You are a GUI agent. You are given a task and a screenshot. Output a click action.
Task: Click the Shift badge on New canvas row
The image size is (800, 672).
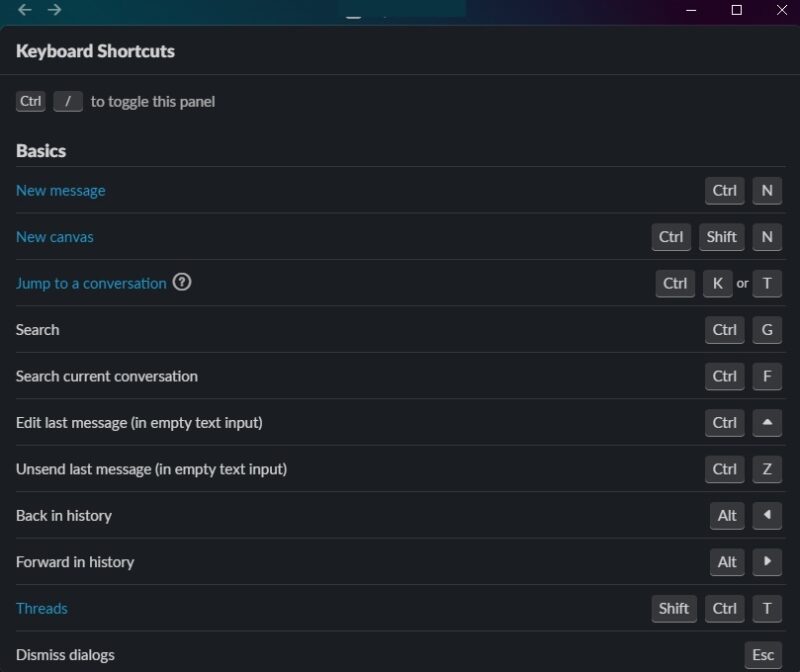pyautogui.click(x=721, y=237)
